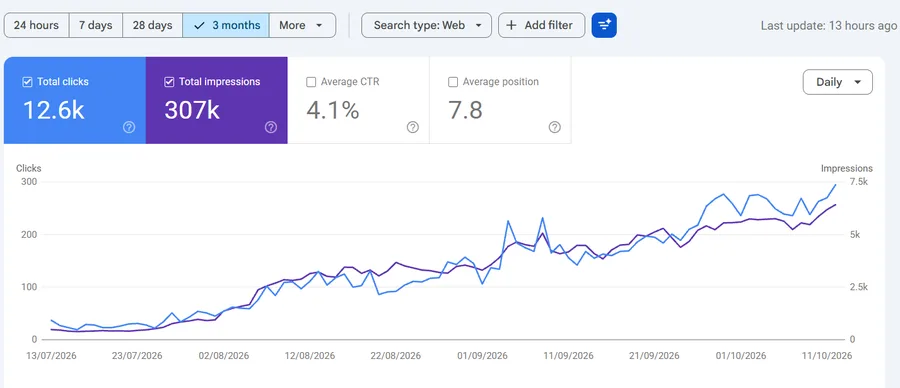Click the 02/08/2026 date axis label
This screenshot has width=900, height=388.
pos(224,356)
